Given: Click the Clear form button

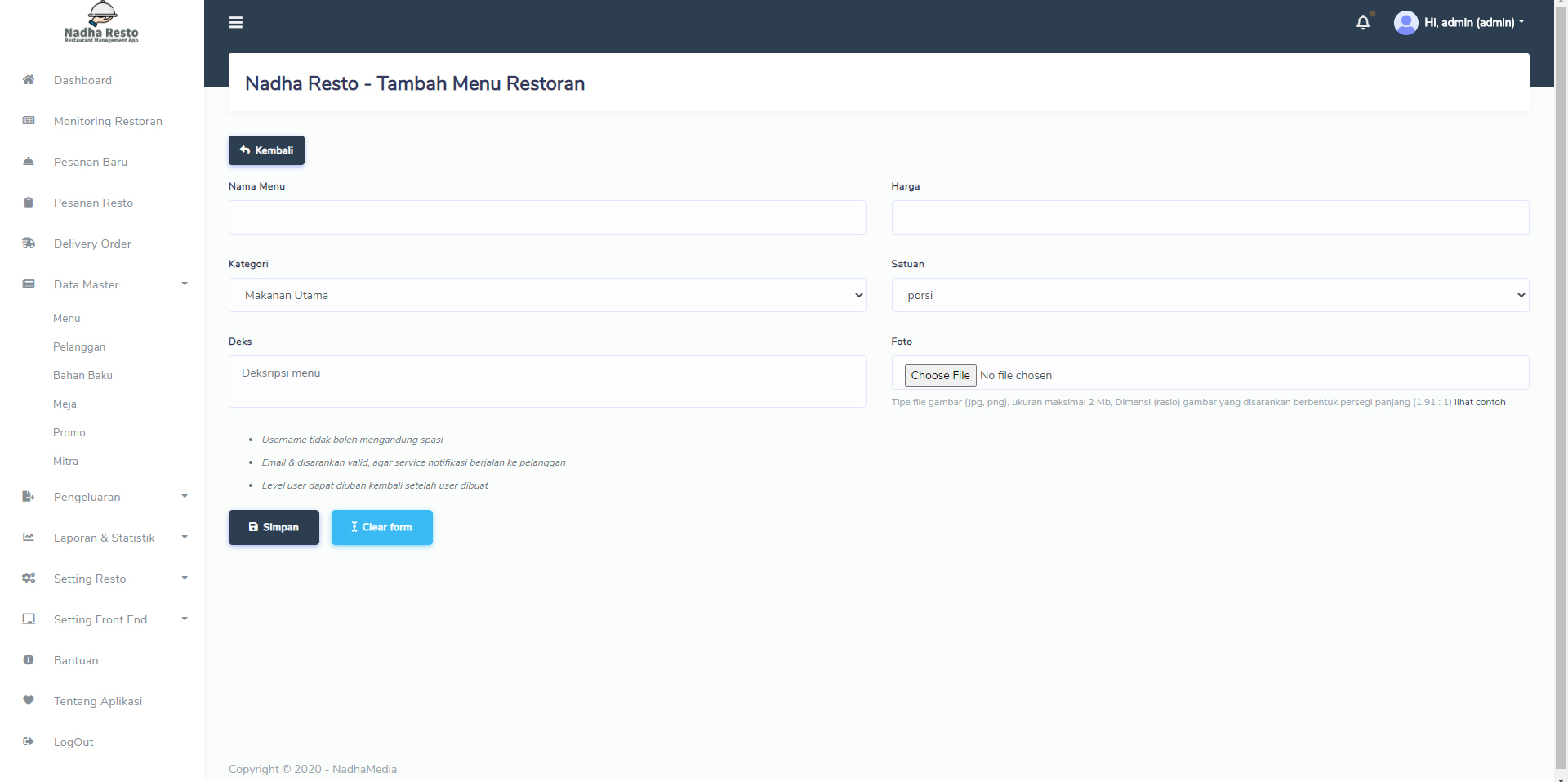Looking at the screenshot, I should [381, 527].
